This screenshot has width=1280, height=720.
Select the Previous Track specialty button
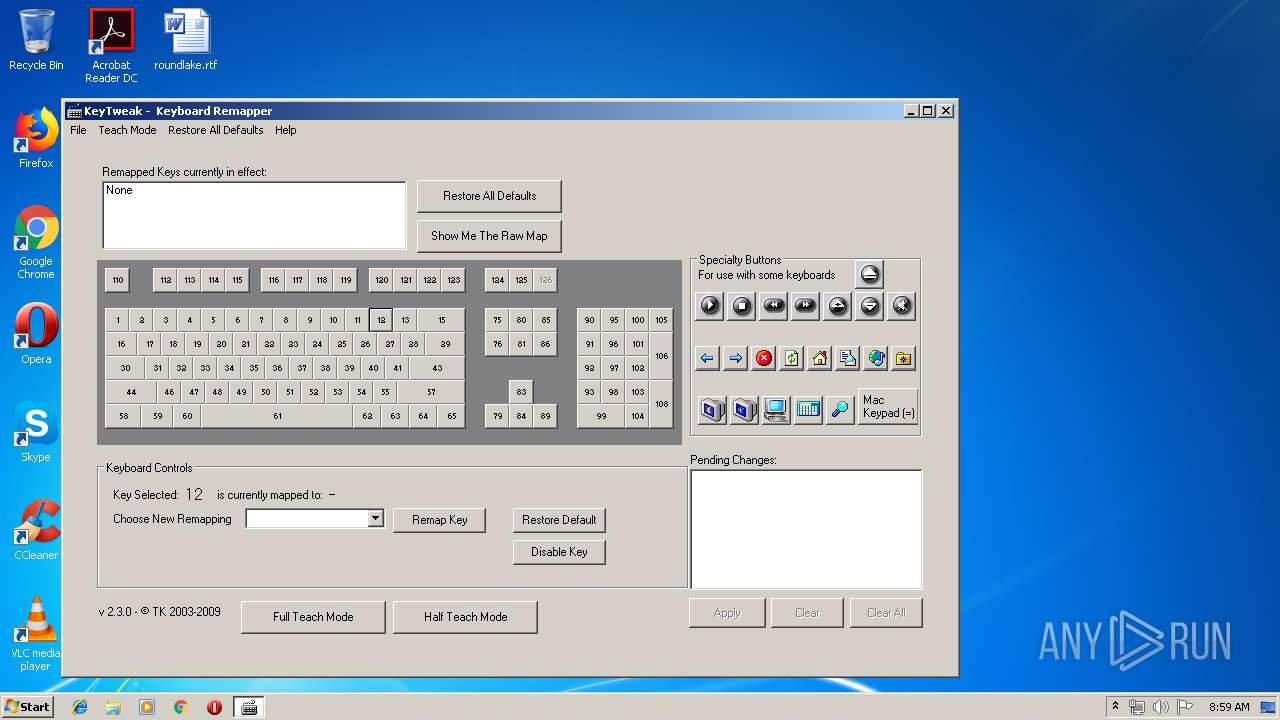(x=774, y=306)
